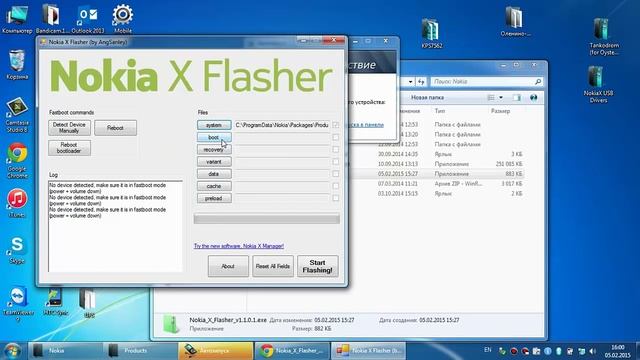Click the boot file browse button

click(x=214, y=137)
